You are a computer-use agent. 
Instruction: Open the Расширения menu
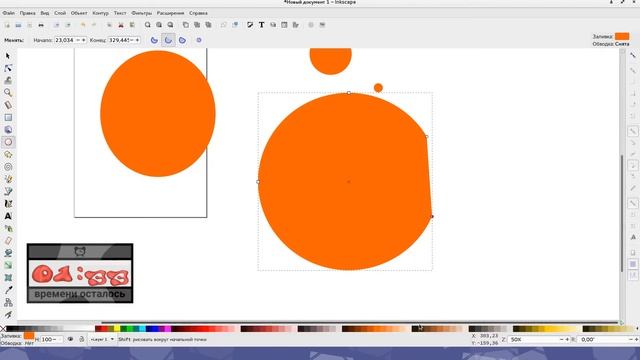pyautogui.click(x=170, y=13)
